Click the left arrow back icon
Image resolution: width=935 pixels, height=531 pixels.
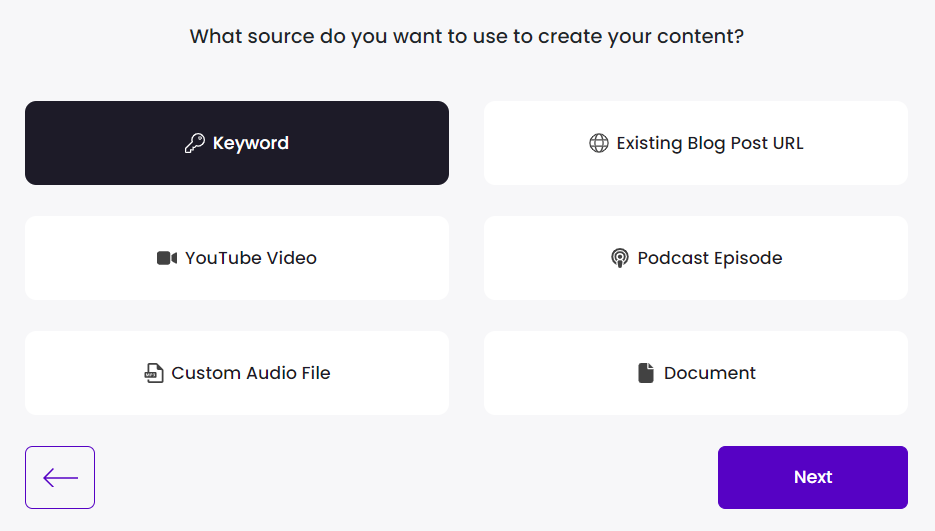(60, 477)
